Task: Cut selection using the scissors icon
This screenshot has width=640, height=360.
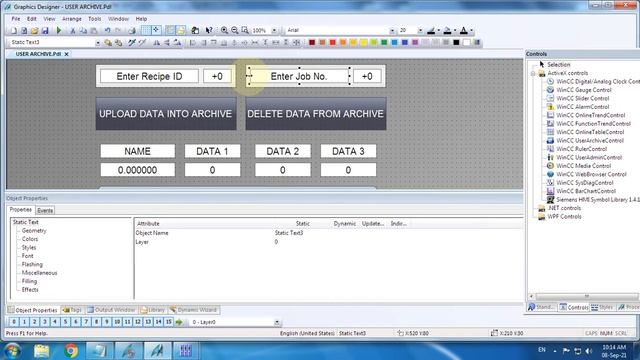Action: (73, 31)
